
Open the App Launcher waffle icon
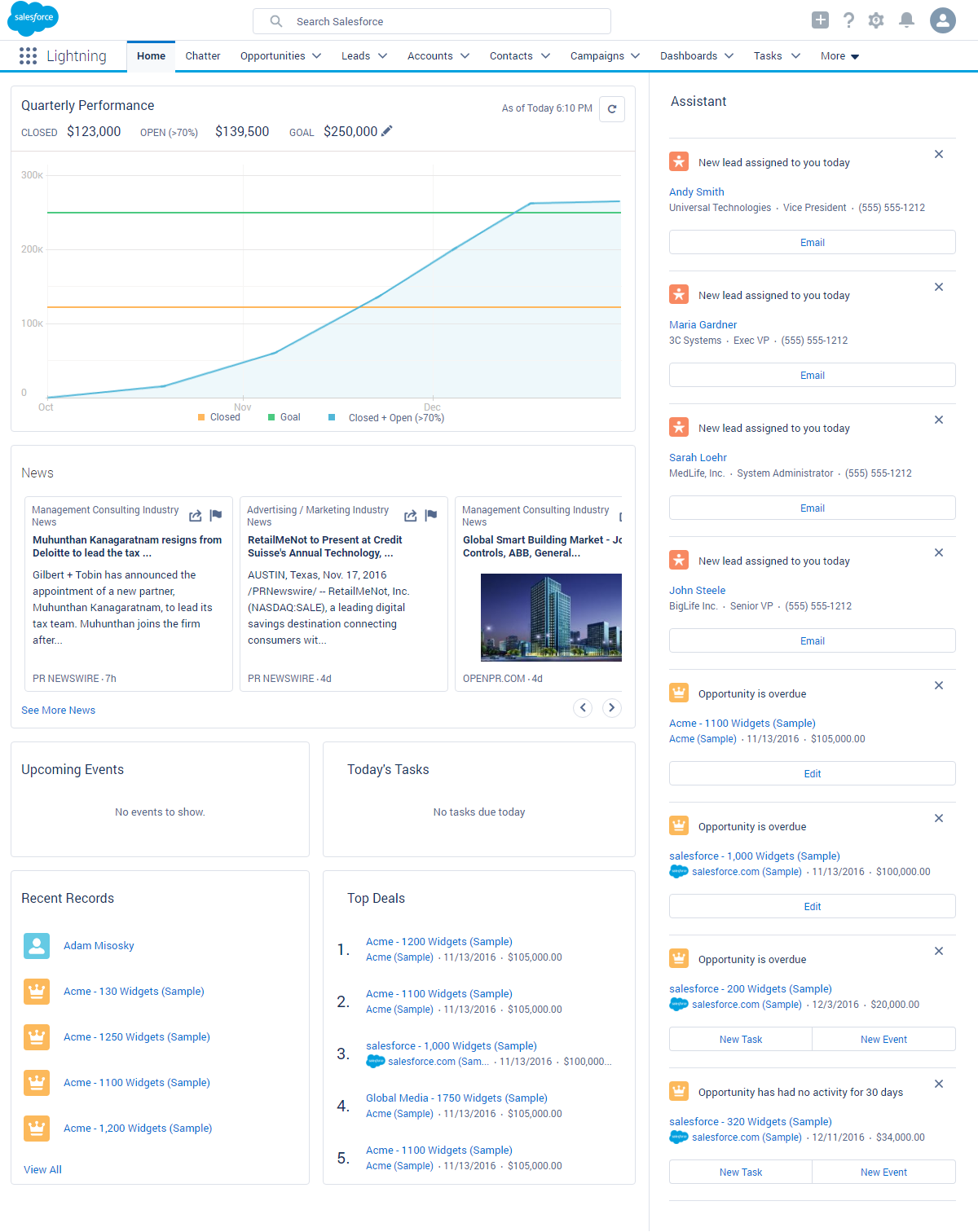(x=28, y=55)
